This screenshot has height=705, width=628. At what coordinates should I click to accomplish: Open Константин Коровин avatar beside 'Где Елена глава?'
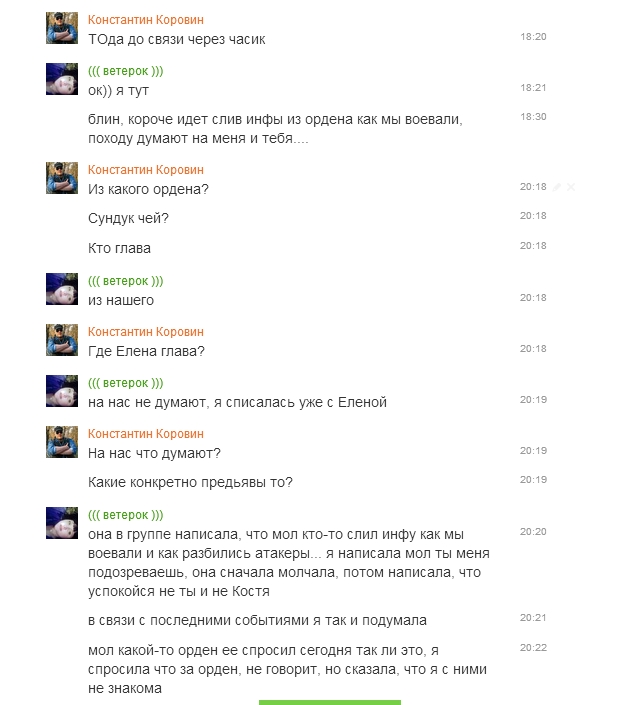(62, 340)
